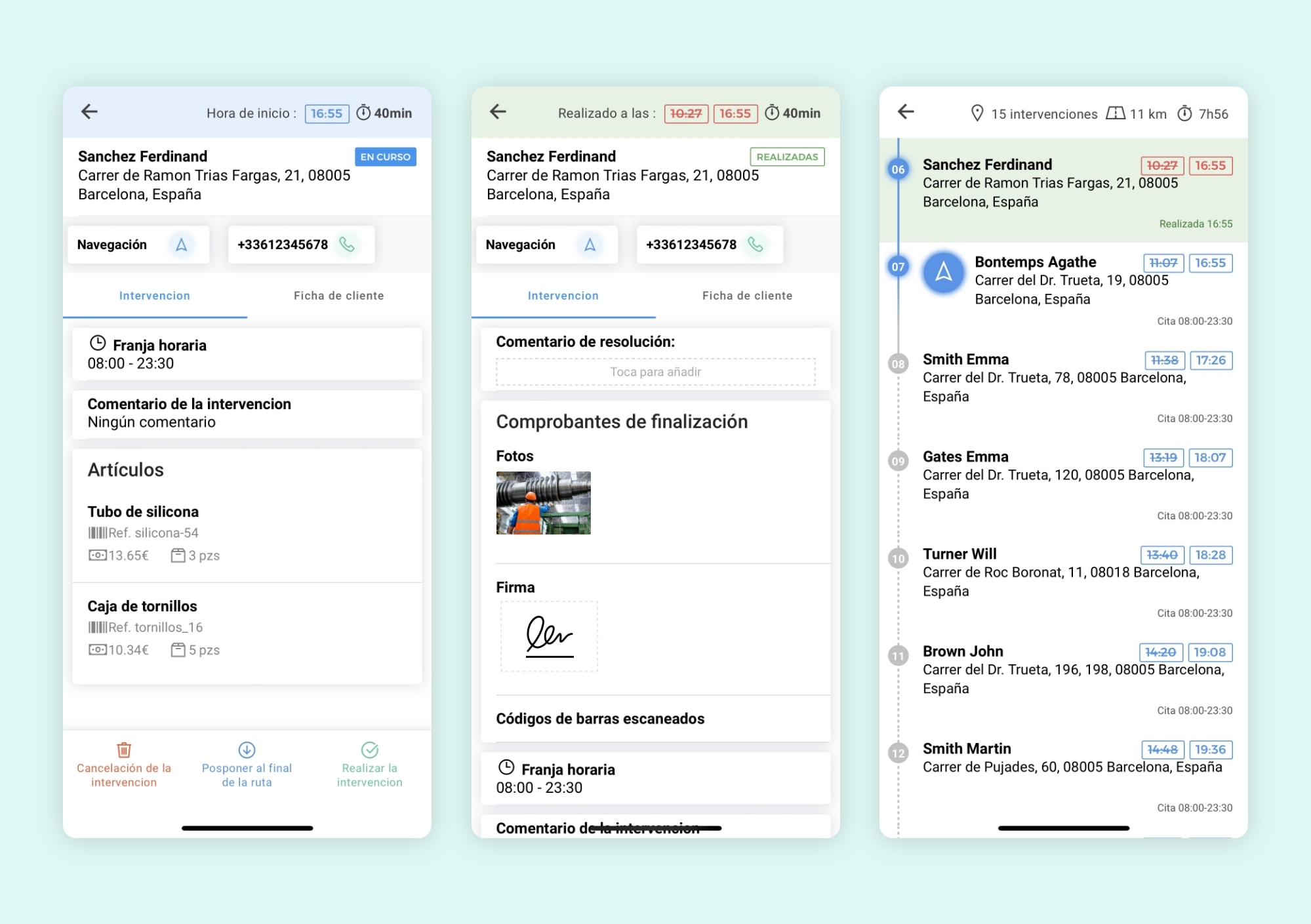Select stop marker 08 on the route timeline
This screenshot has width=1311, height=924.
[x=898, y=364]
